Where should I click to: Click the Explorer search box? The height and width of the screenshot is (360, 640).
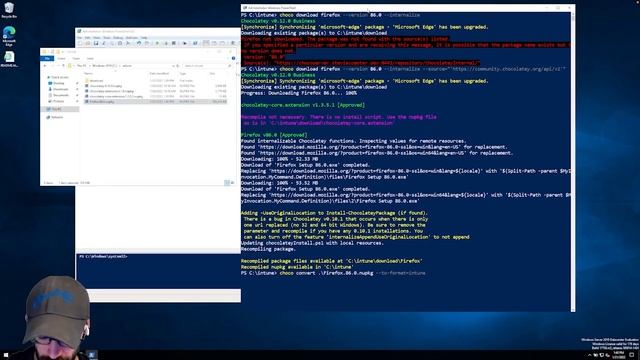tap(207, 66)
